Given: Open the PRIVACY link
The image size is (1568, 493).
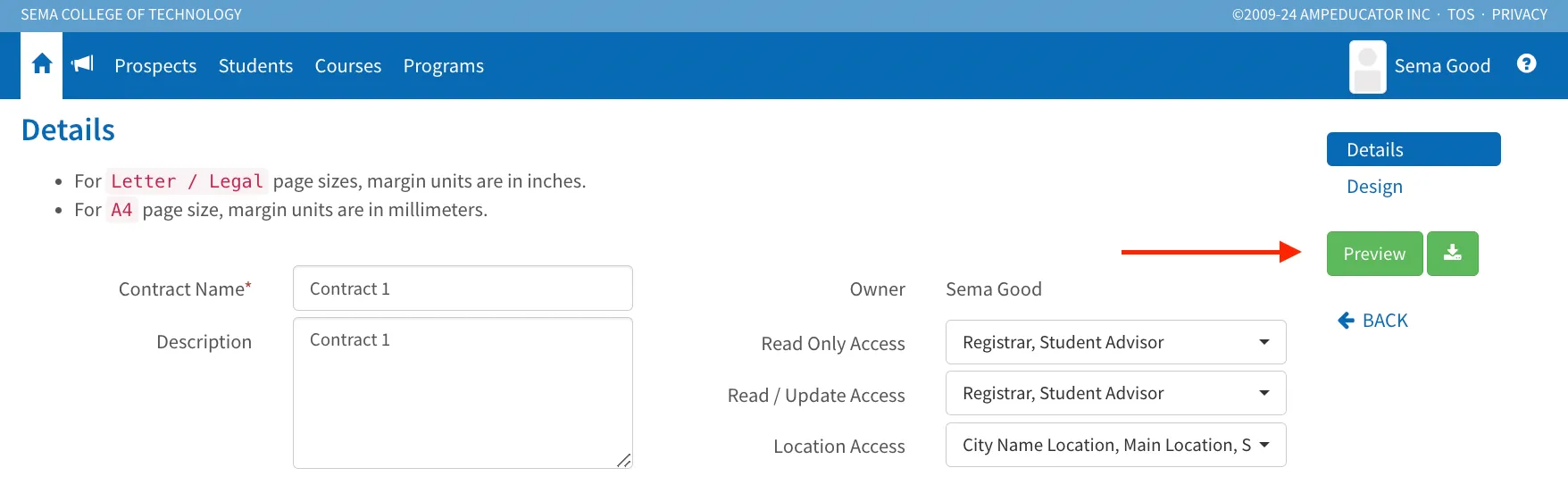Looking at the screenshot, I should [1519, 14].
